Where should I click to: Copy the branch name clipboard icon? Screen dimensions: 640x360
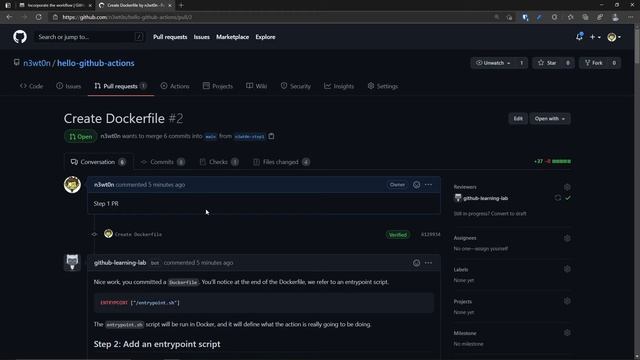pos(271,136)
